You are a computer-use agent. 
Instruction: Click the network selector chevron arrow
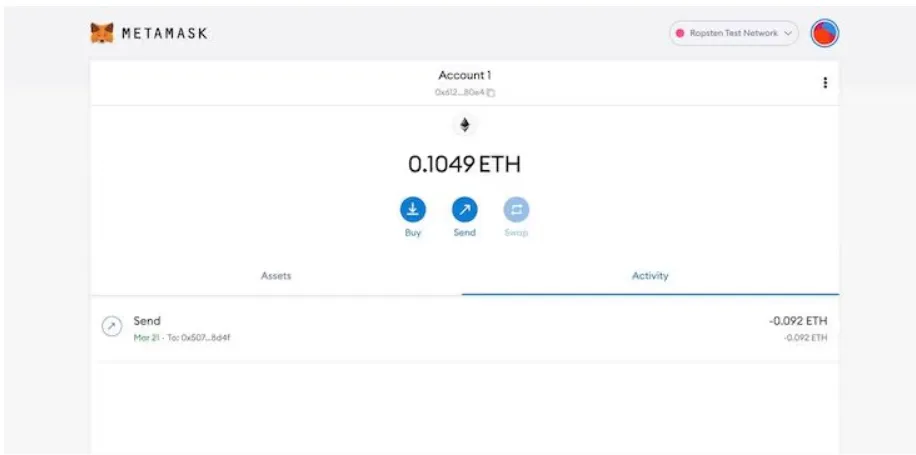point(787,34)
